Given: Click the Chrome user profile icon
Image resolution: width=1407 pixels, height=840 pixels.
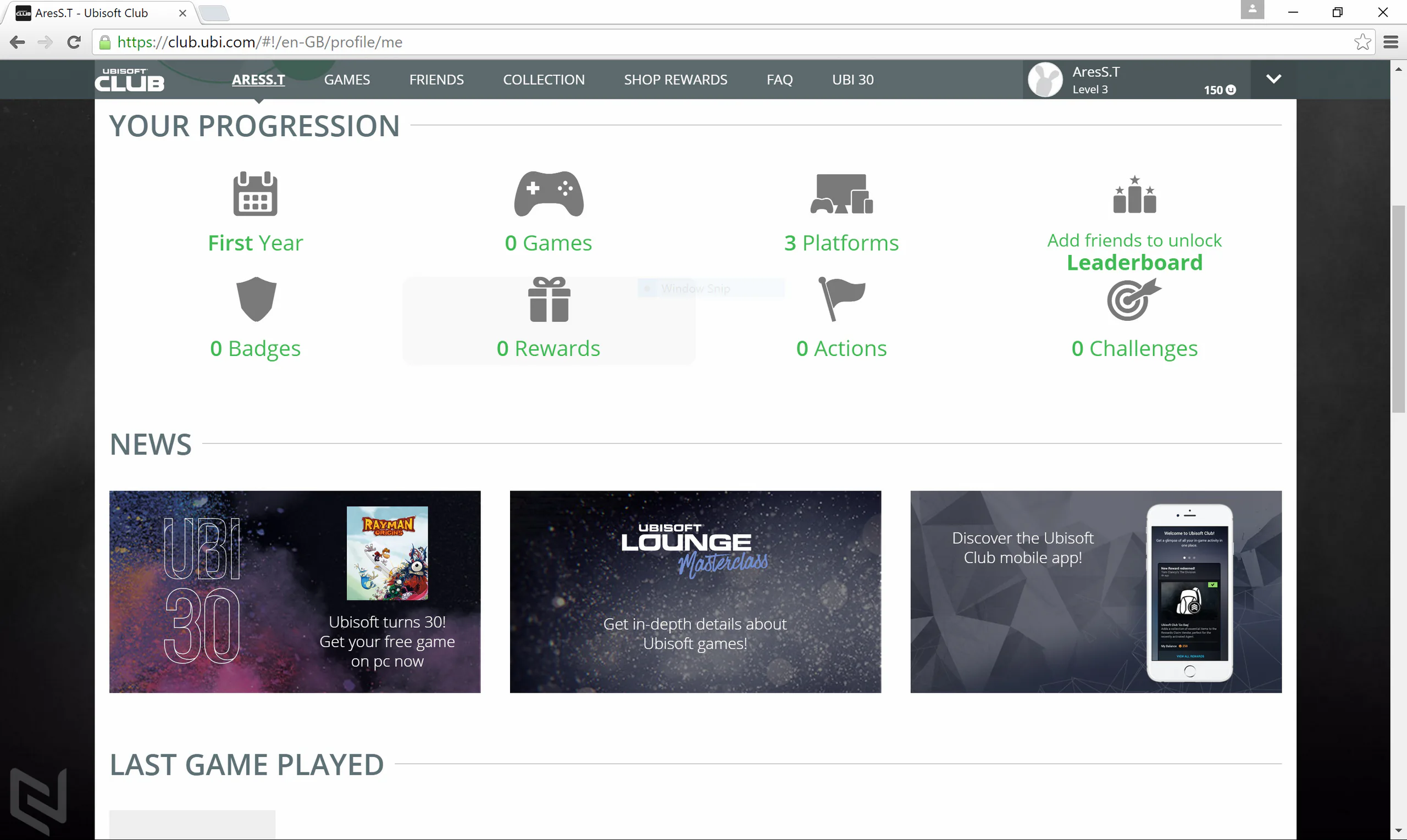Looking at the screenshot, I should click(1253, 10).
